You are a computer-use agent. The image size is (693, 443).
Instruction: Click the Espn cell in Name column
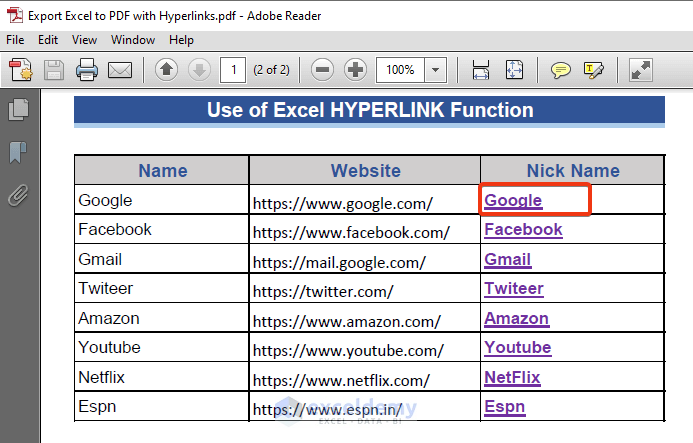point(162,406)
